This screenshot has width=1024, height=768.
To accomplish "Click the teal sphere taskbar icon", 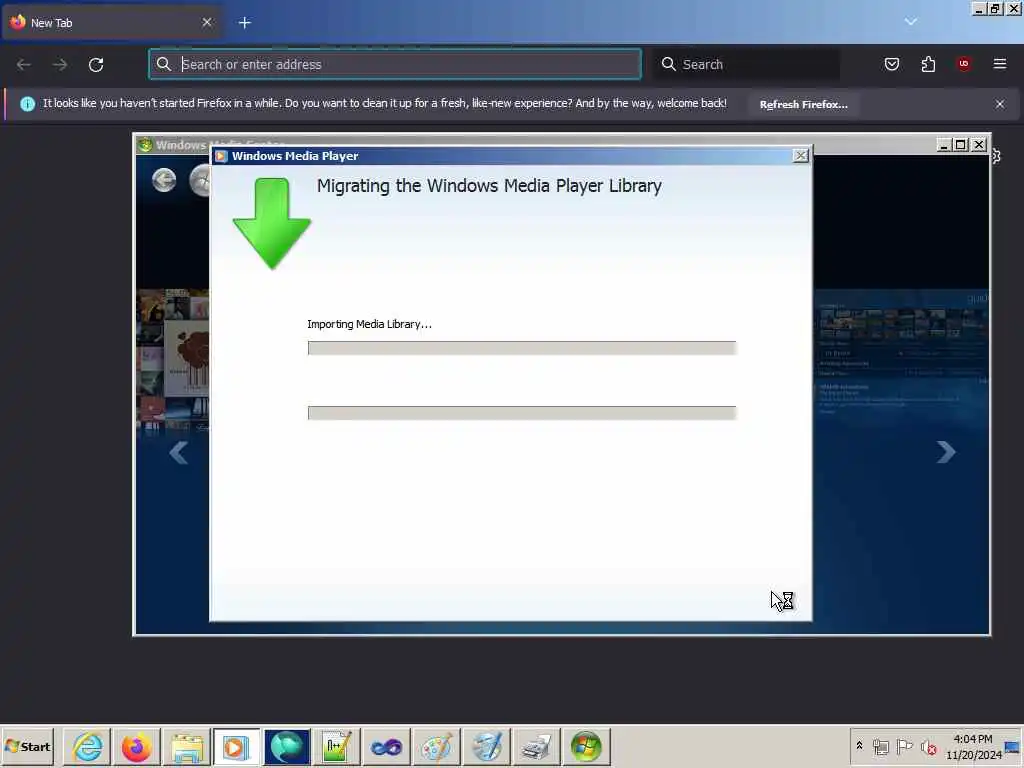I will pos(286,747).
